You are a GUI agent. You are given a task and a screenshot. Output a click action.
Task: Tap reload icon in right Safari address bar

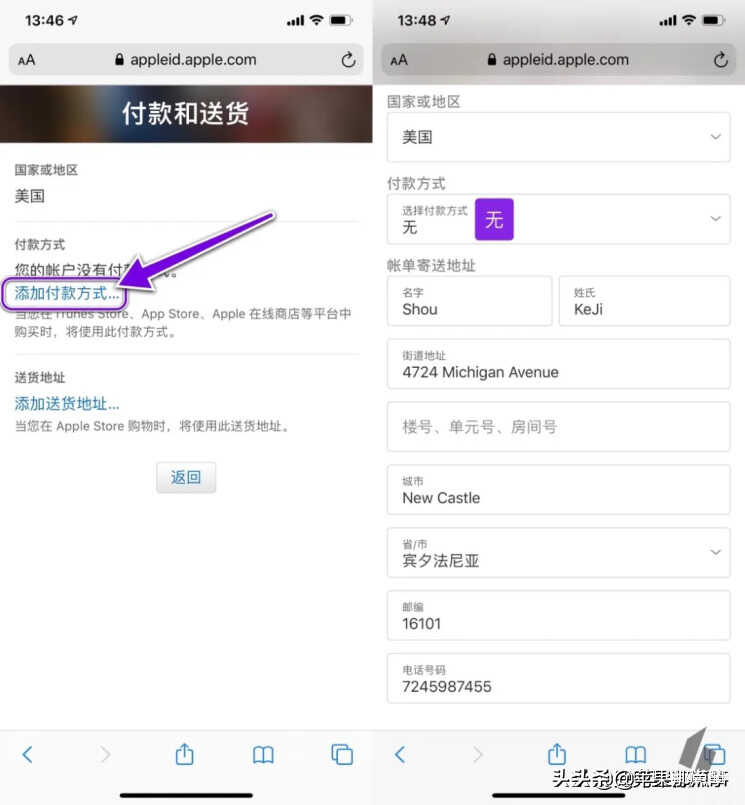[x=720, y=60]
